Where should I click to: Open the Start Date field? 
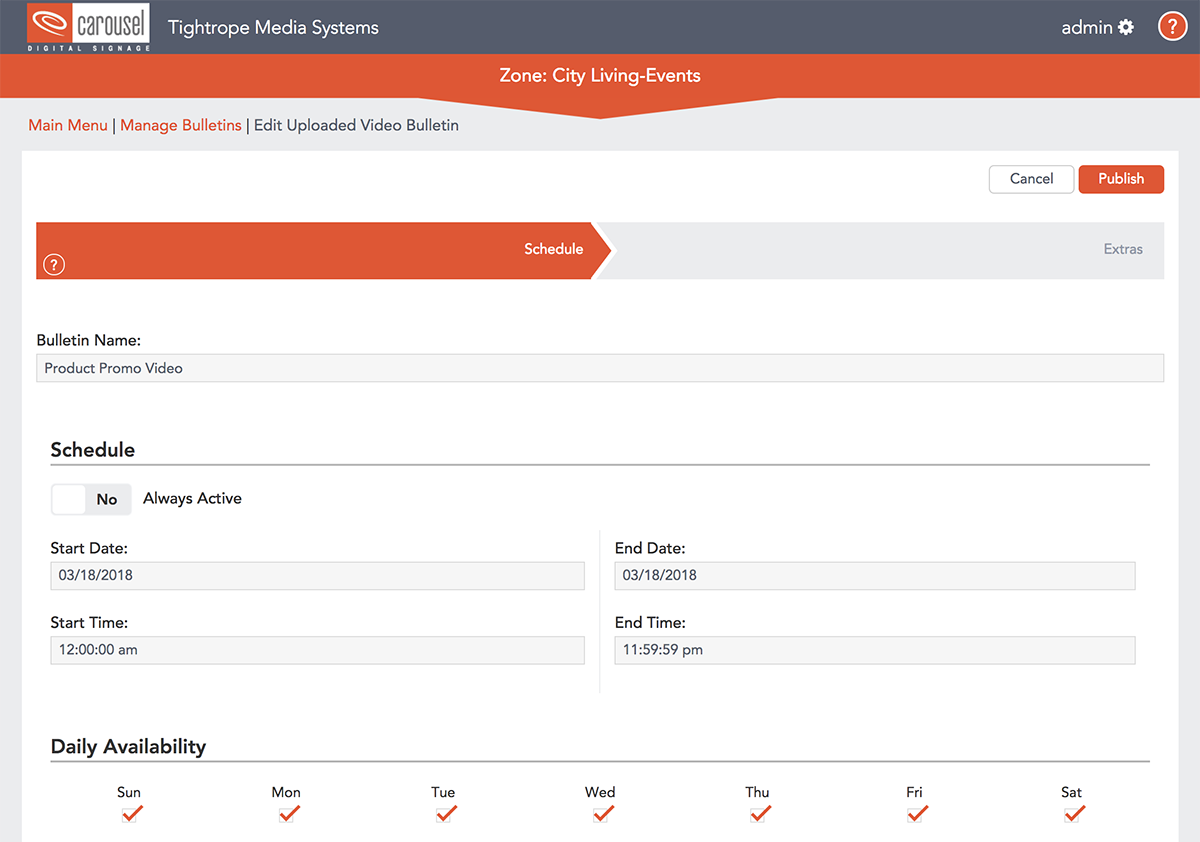coord(317,575)
